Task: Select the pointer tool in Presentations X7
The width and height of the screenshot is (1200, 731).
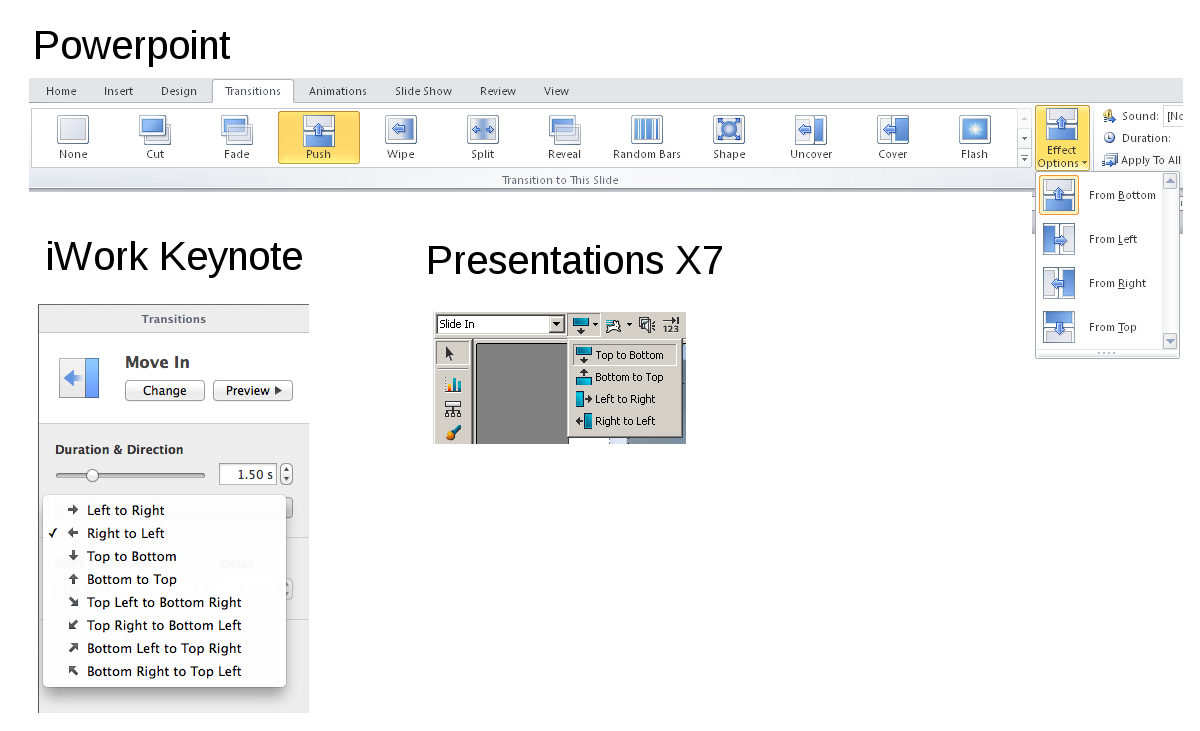Action: [x=451, y=353]
